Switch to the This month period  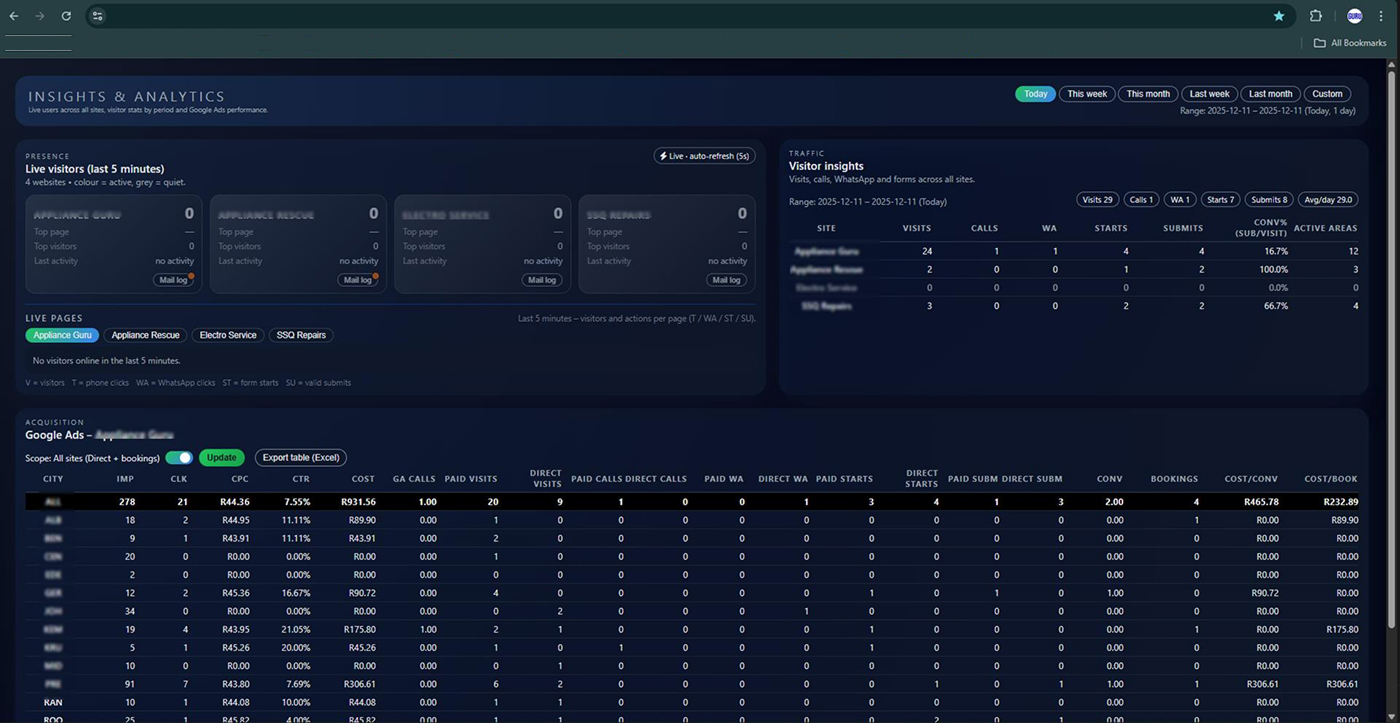(1147, 93)
